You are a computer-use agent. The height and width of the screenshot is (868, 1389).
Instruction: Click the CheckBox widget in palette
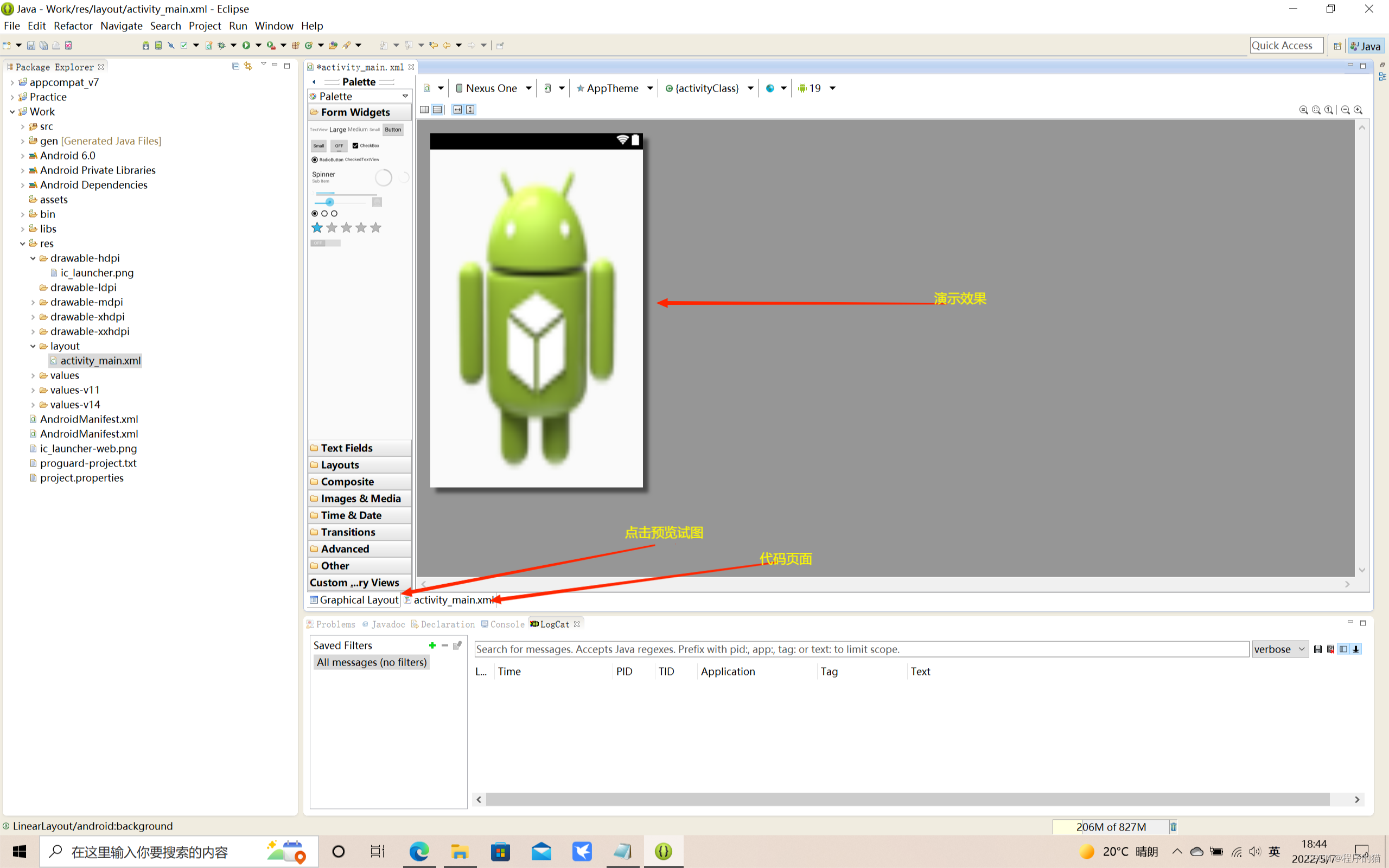(366, 146)
